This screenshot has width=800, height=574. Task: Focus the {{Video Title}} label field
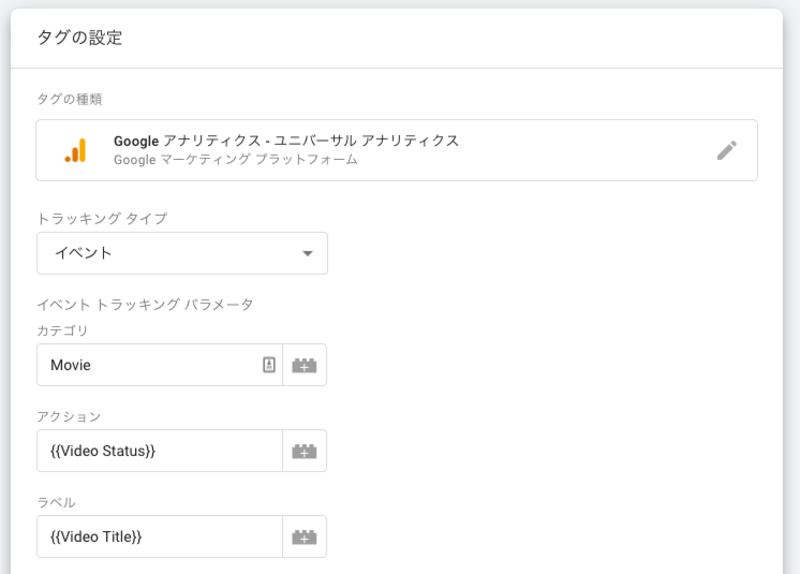[159, 536]
